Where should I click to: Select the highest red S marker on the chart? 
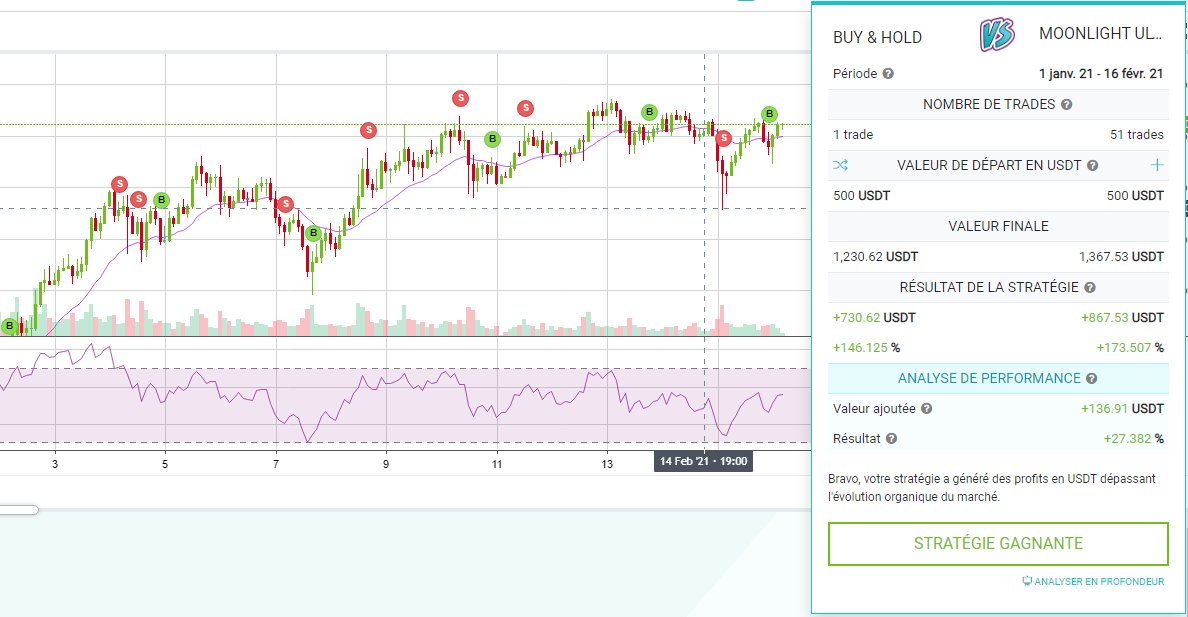pos(460,98)
